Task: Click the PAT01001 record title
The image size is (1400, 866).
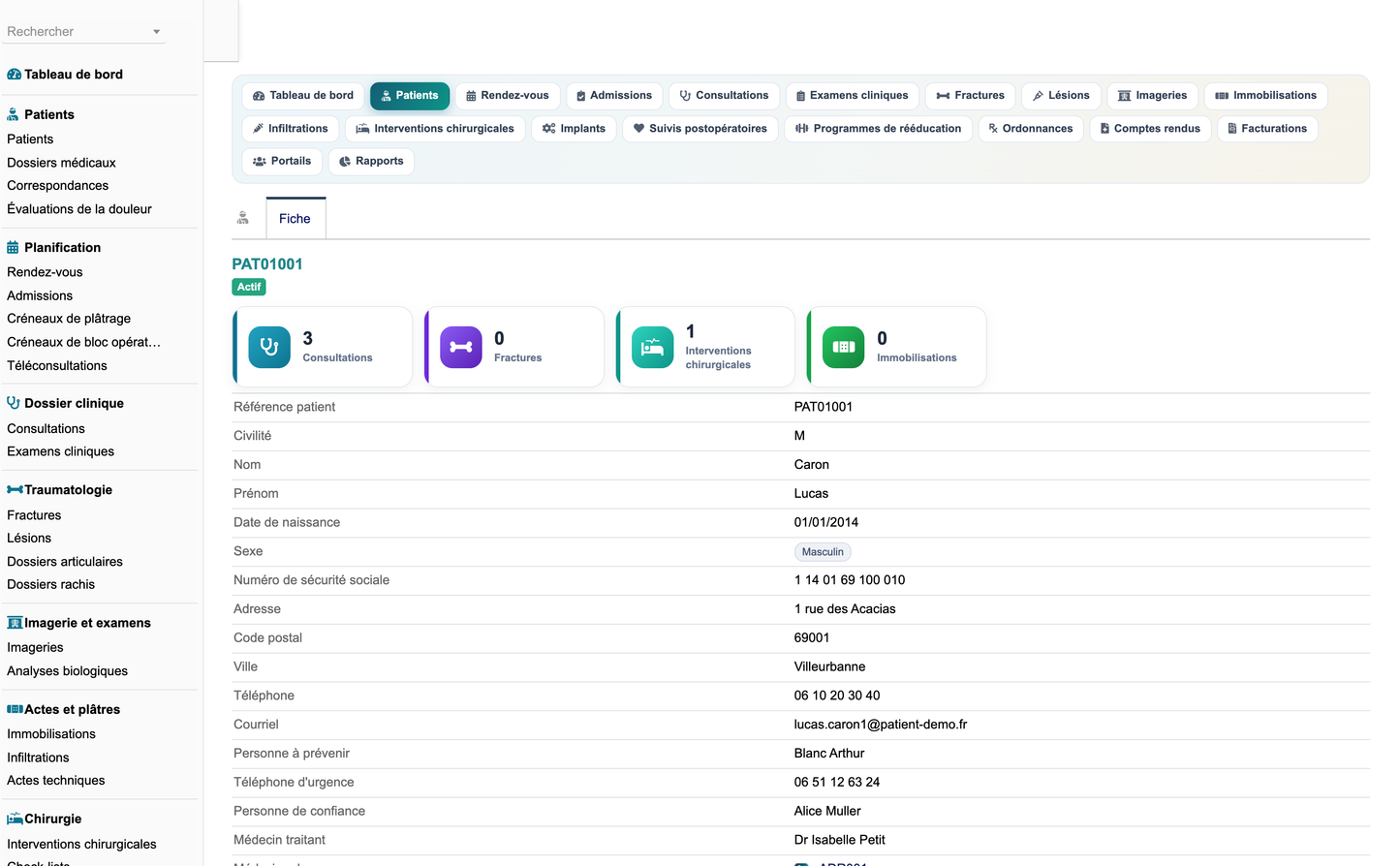Action: click(267, 264)
